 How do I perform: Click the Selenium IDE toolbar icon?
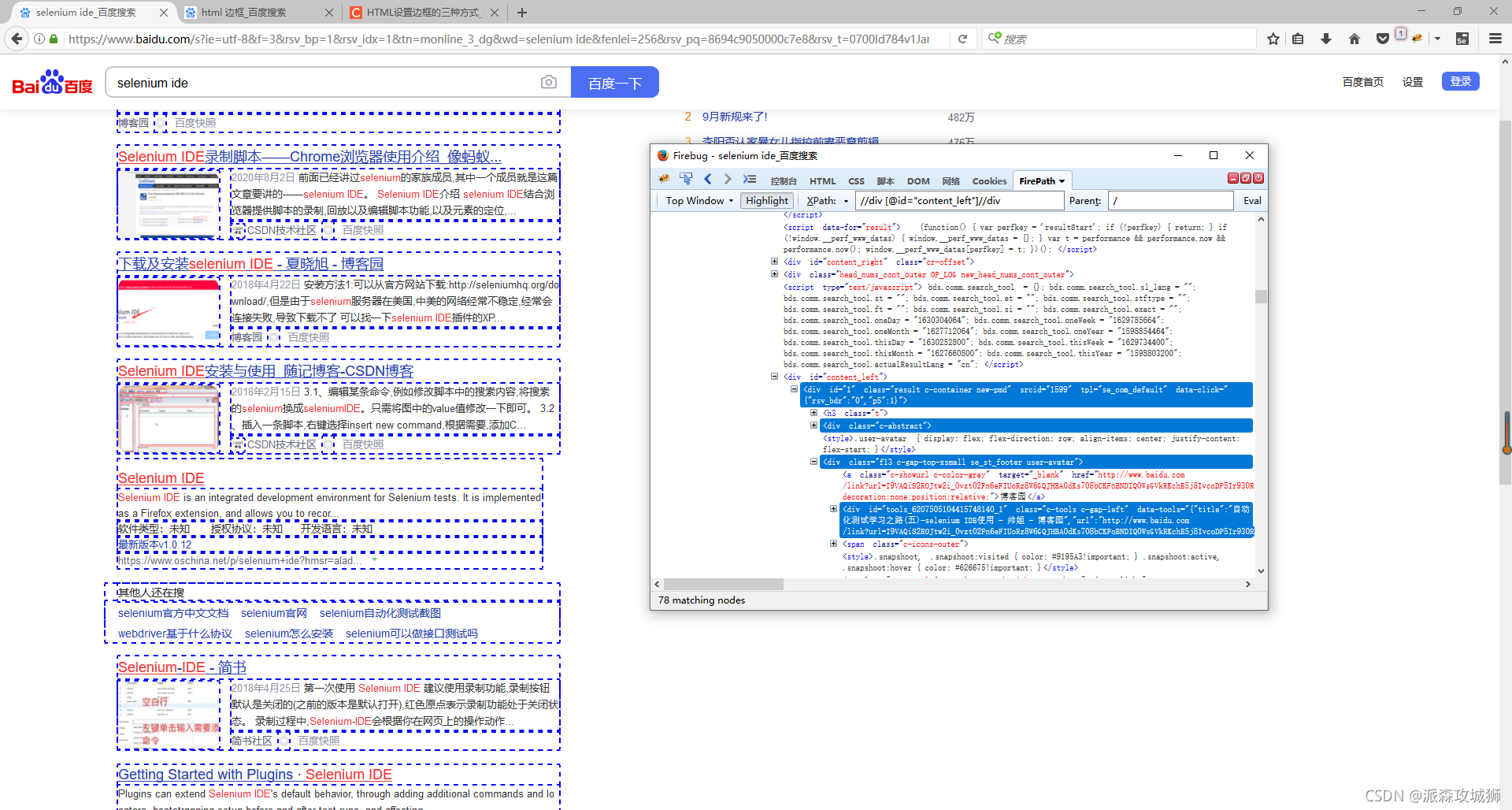click(x=1462, y=39)
